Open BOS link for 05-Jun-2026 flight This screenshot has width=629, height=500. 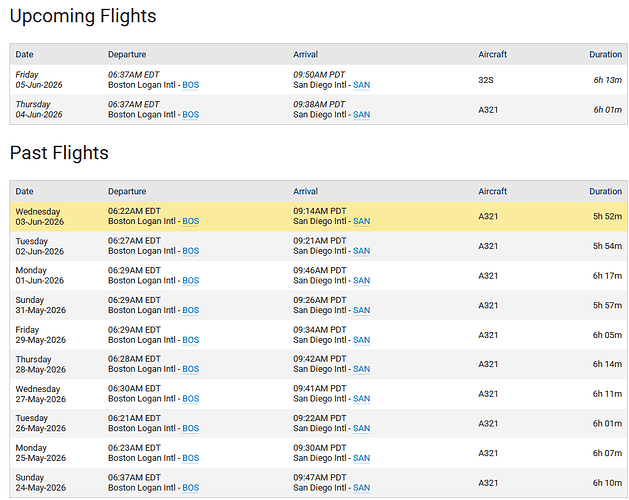pyautogui.click(x=191, y=85)
